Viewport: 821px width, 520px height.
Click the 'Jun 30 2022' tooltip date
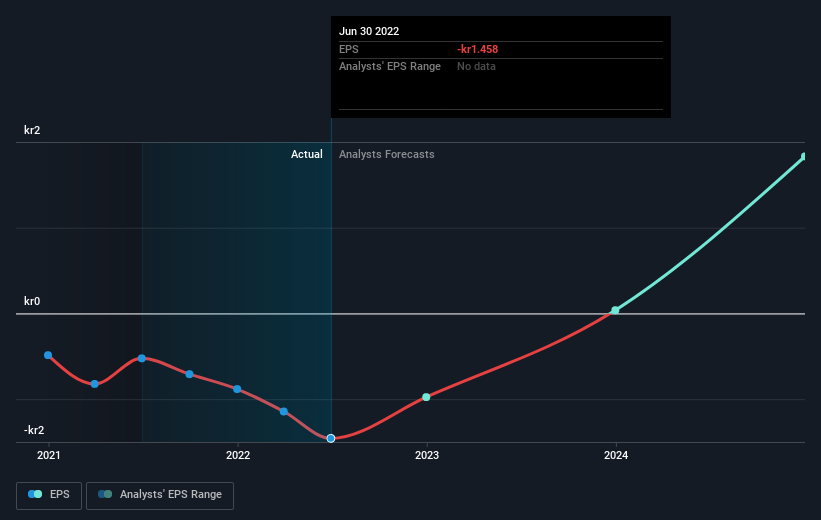tap(369, 31)
